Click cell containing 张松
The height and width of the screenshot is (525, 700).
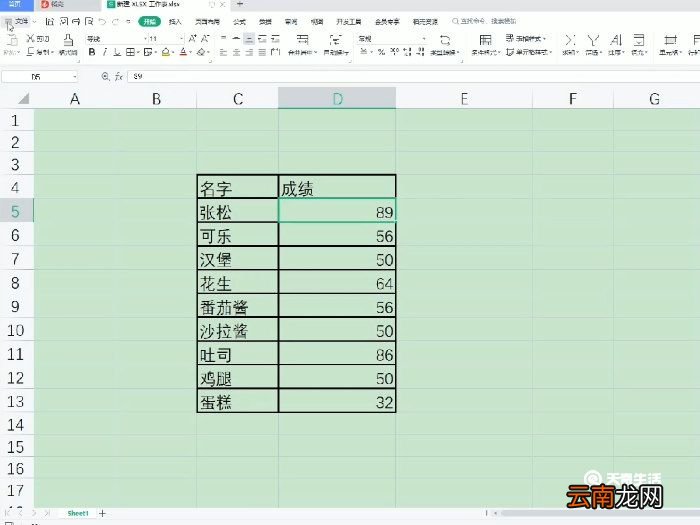[x=238, y=211]
